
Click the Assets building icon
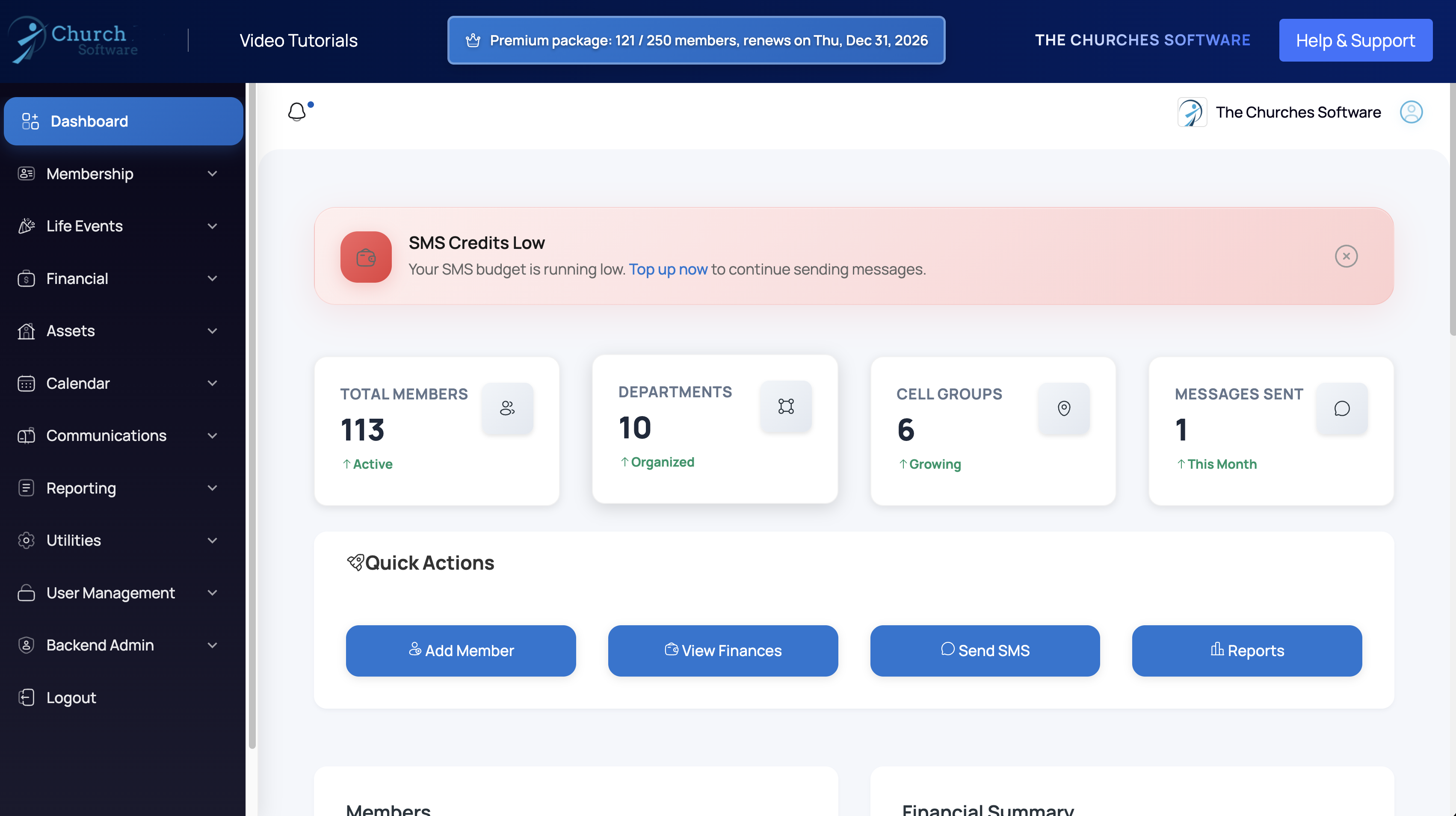(x=27, y=331)
